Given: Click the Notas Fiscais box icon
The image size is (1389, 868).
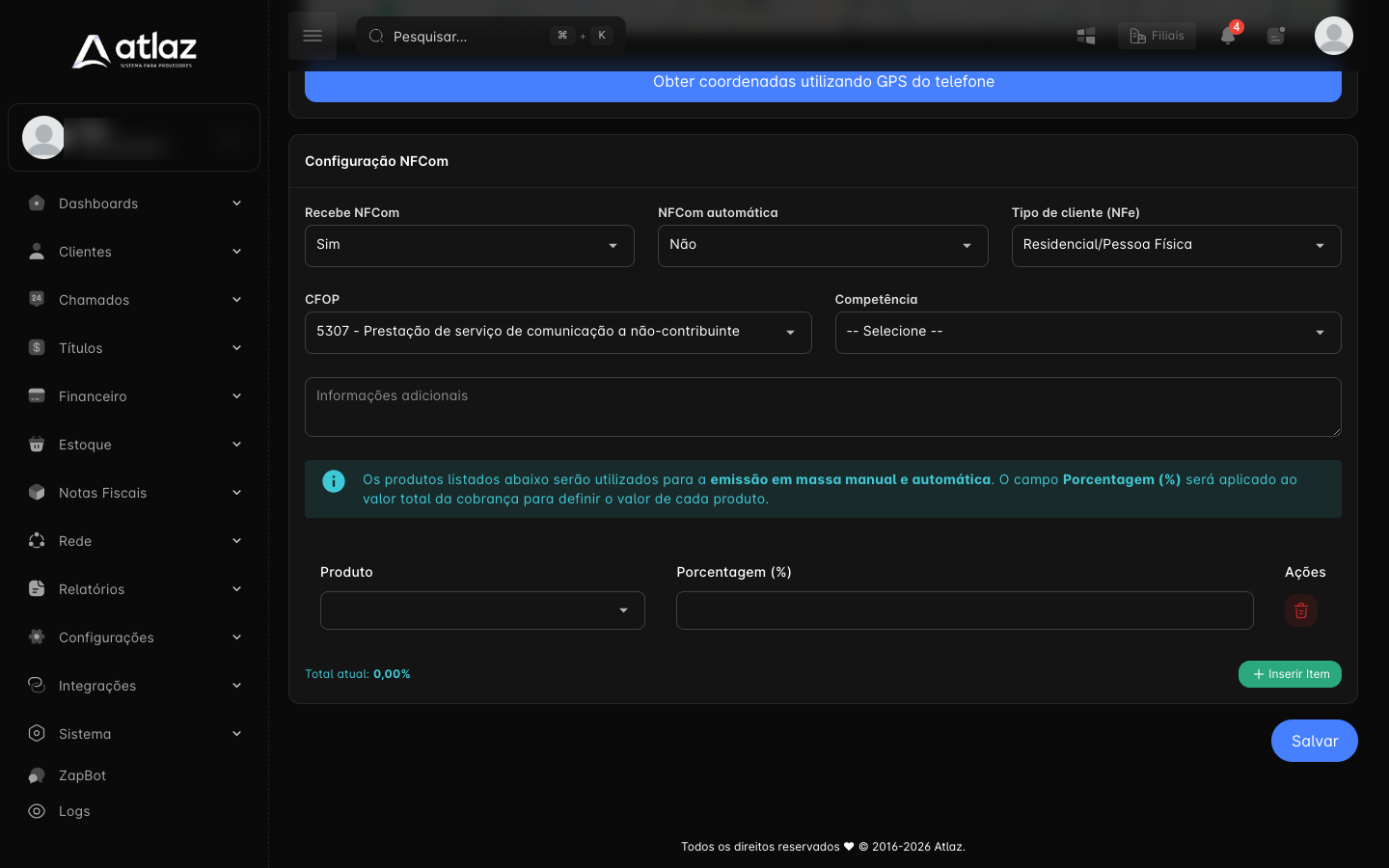Looking at the screenshot, I should [37, 492].
